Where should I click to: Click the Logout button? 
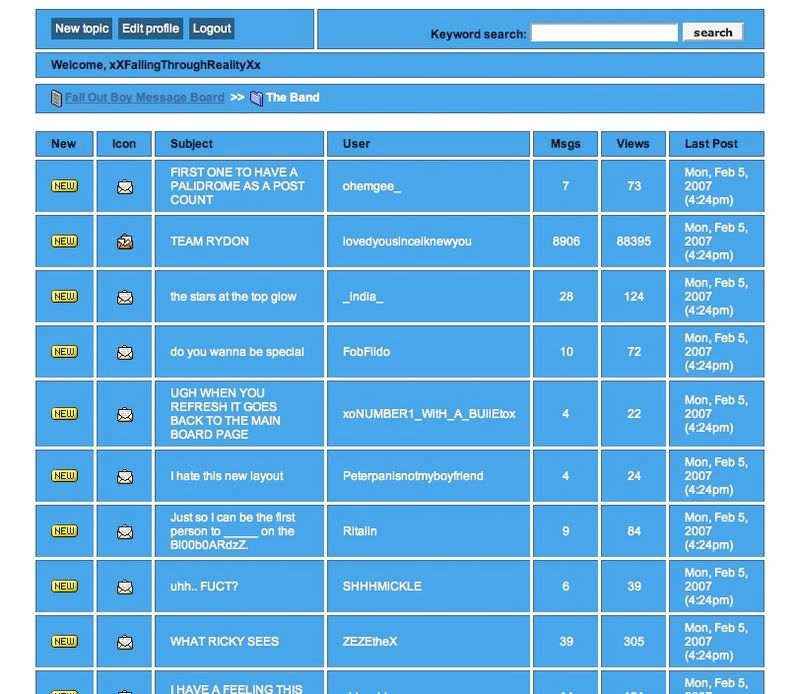212,29
